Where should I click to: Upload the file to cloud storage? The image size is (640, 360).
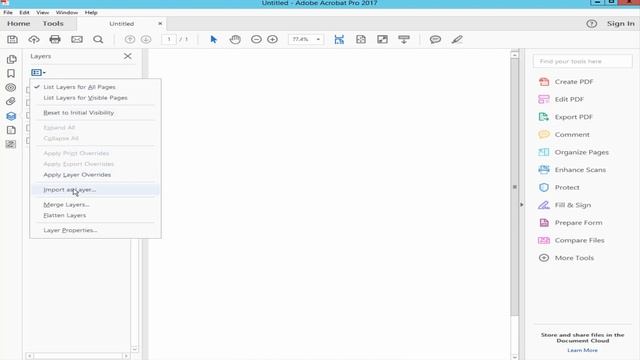(x=34, y=39)
